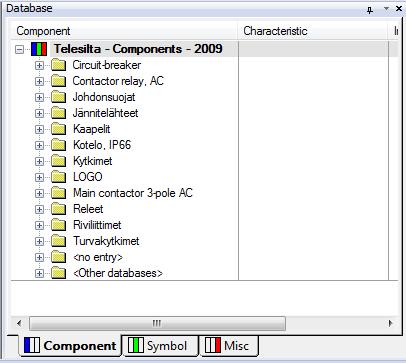Screen dimensions: 406x363
Task: Click the Jännitelähteet folder icon
Action: 59,113
